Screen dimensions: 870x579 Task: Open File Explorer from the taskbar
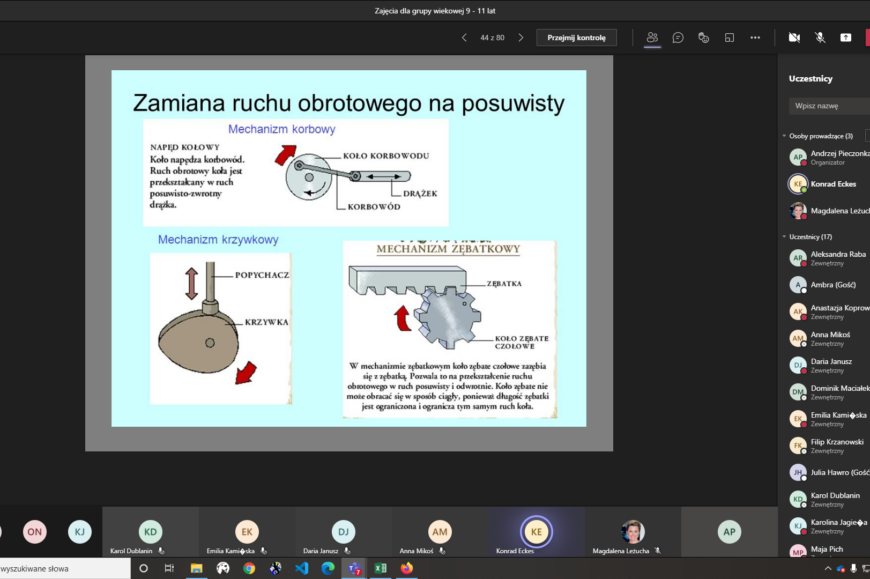coord(196,568)
